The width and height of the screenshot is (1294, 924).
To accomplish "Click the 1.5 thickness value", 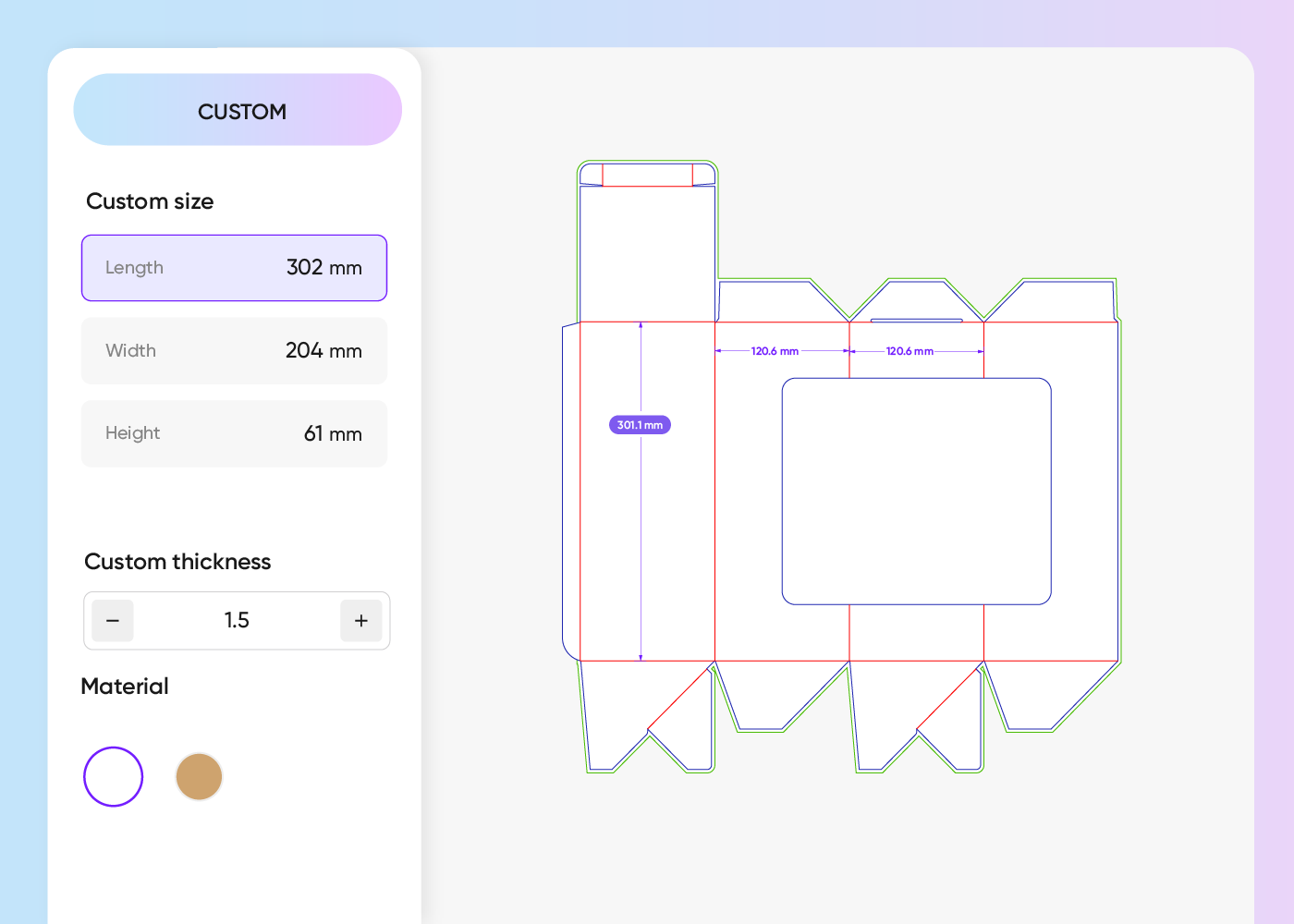I will 237,621.
